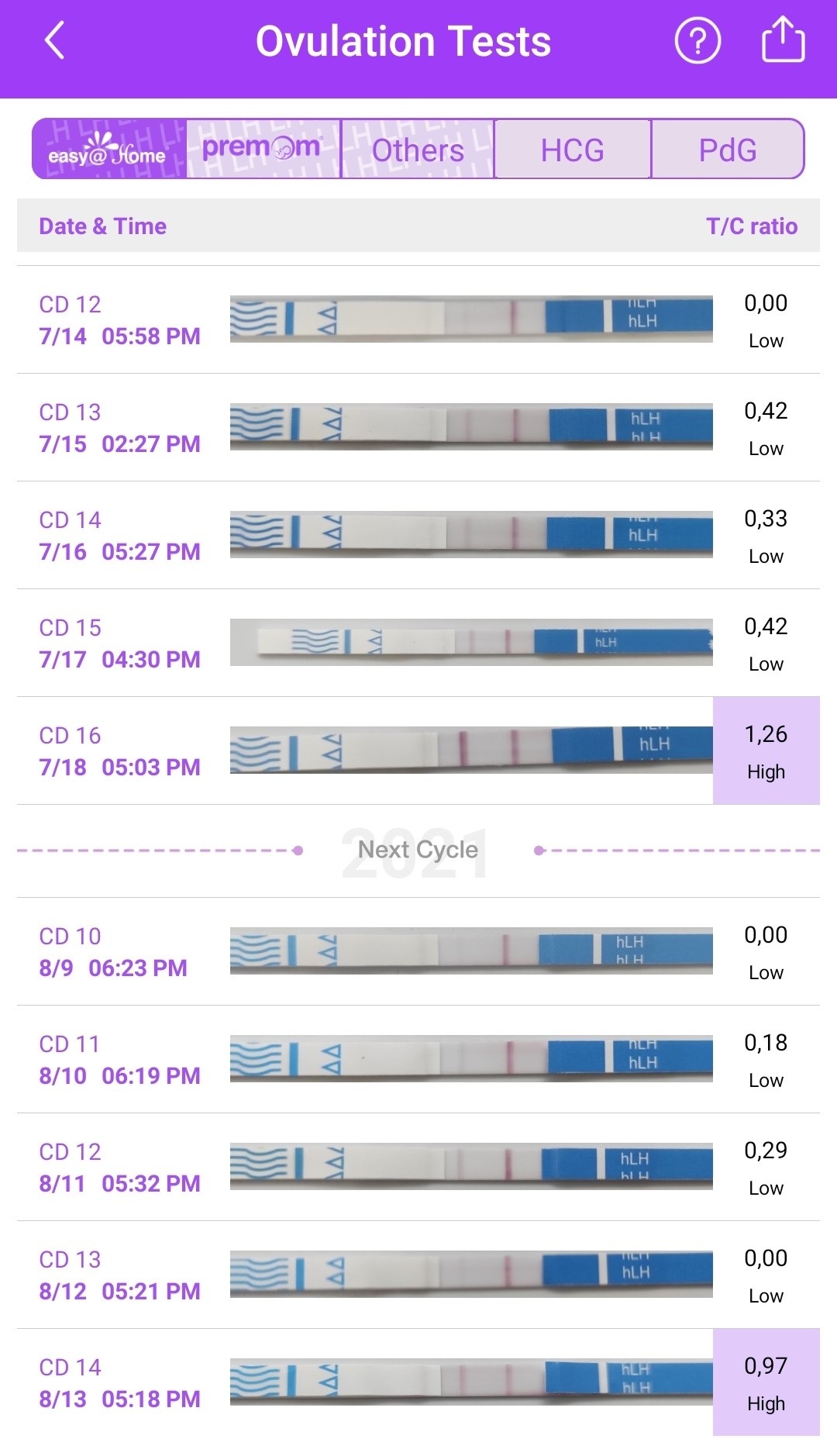837x1456 pixels.
Task: Select the easy@Home brand tab
Action: click(x=108, y=149)
